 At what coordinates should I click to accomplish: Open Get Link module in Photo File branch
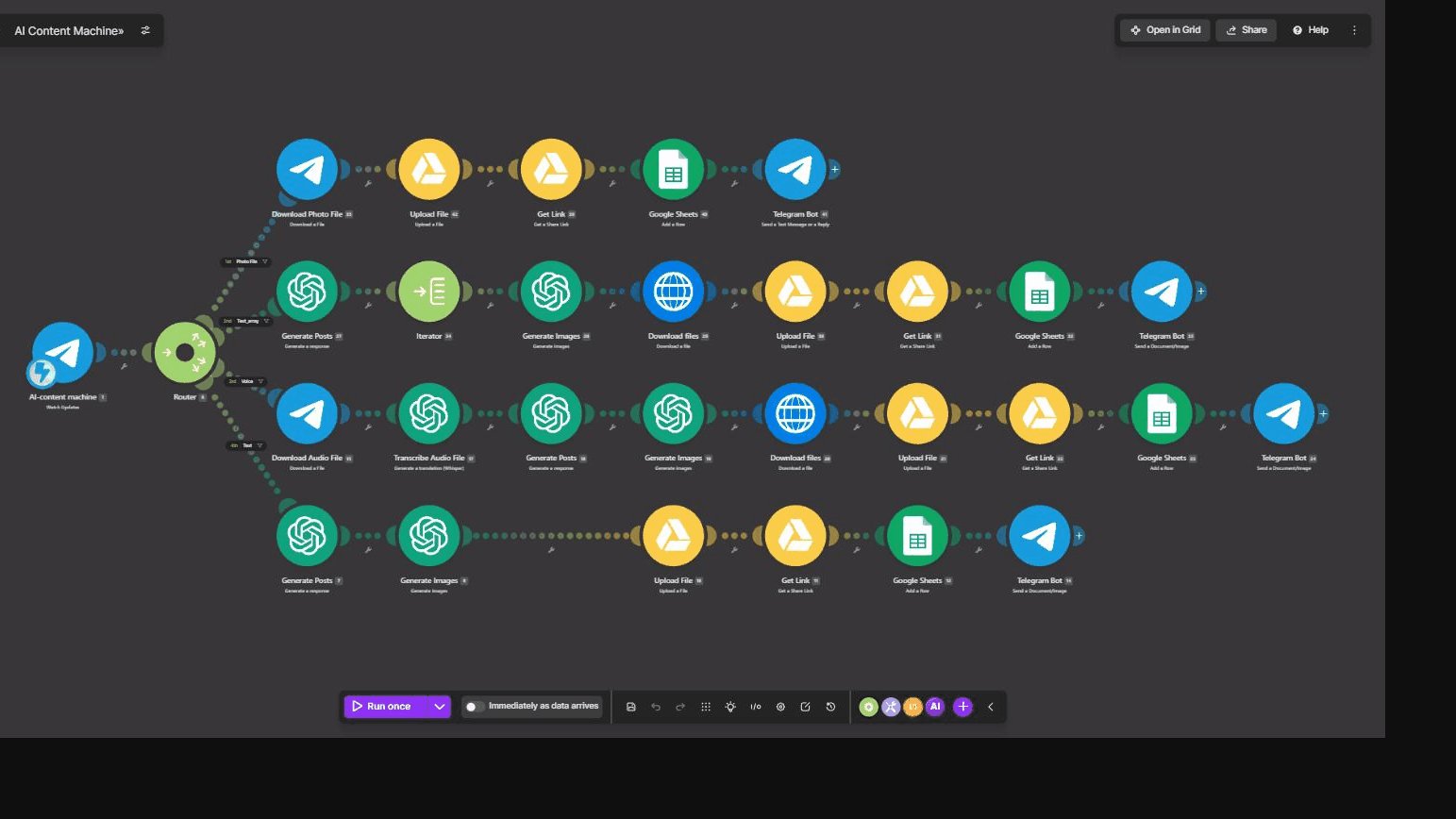tap(551, 170)
